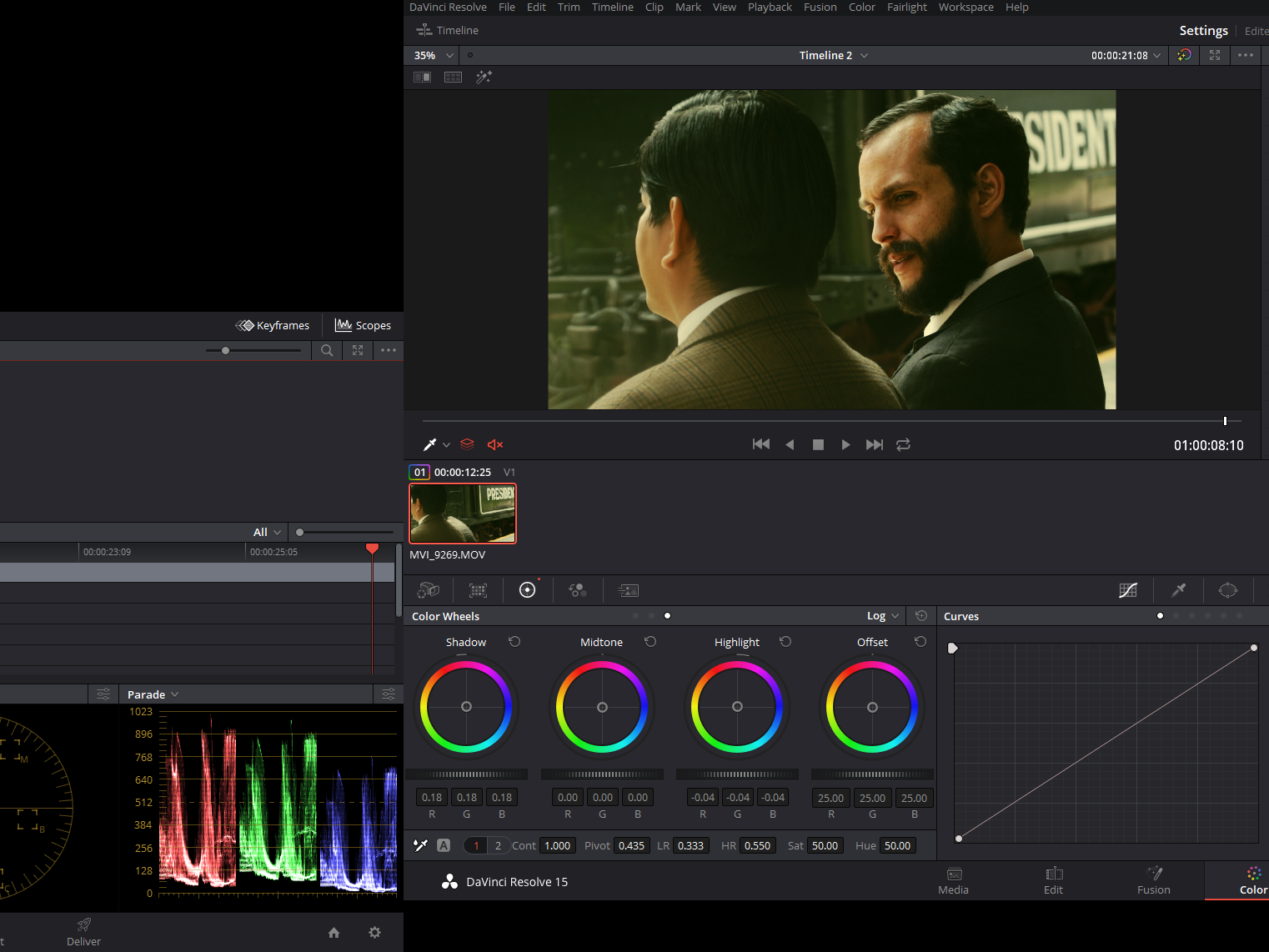Open the Fairlight menu
The height and width of the screenshot is (952, 1269).
point(907,7)
